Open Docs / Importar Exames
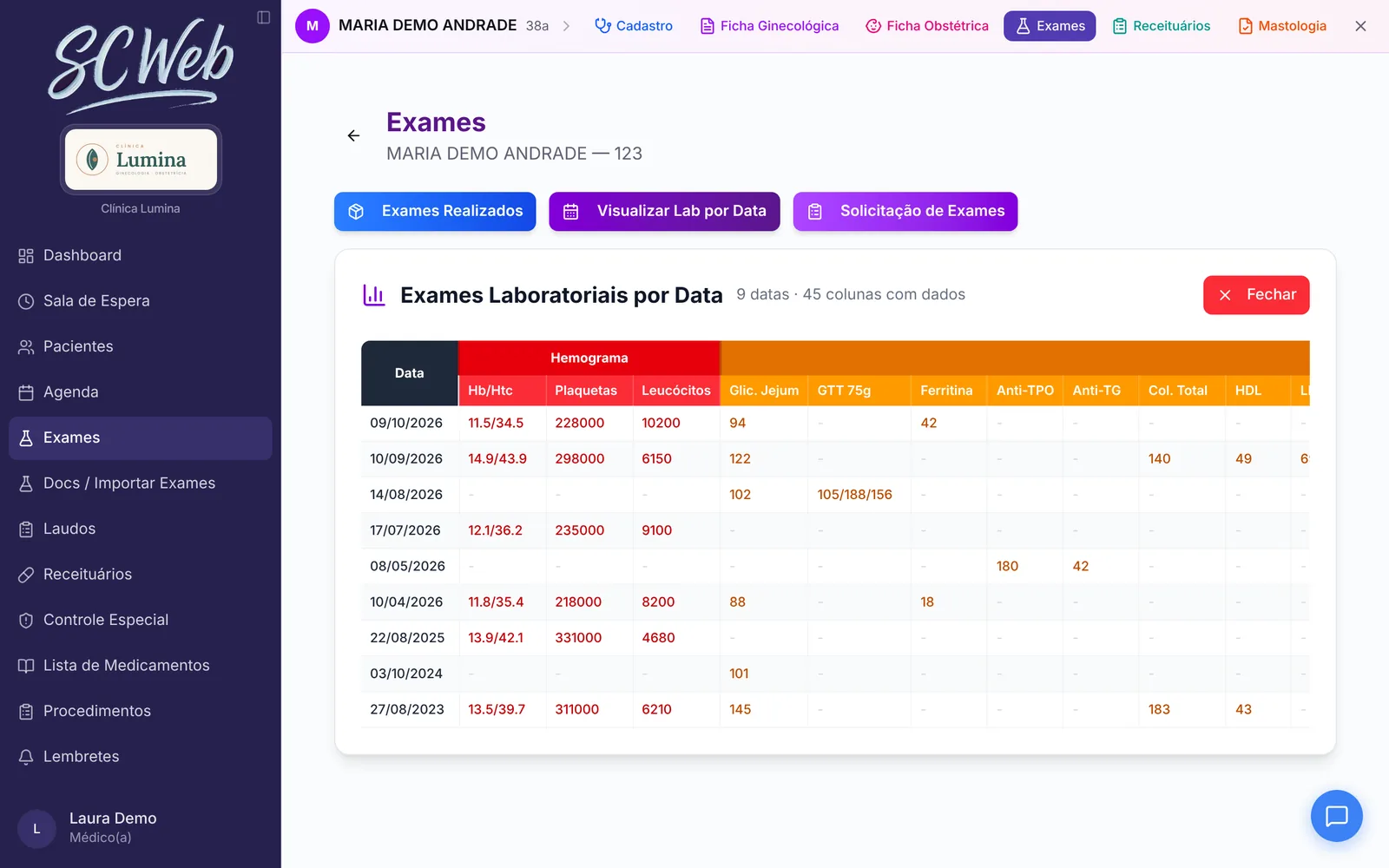This screenshot has width=1389, height=868. tap(141, 483)
